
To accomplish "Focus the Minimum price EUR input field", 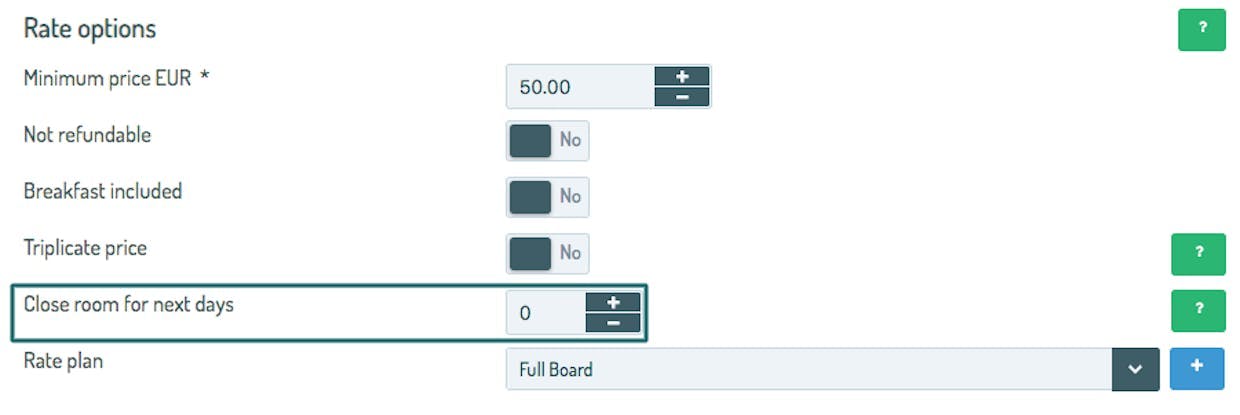I will [x=581, y=87].
